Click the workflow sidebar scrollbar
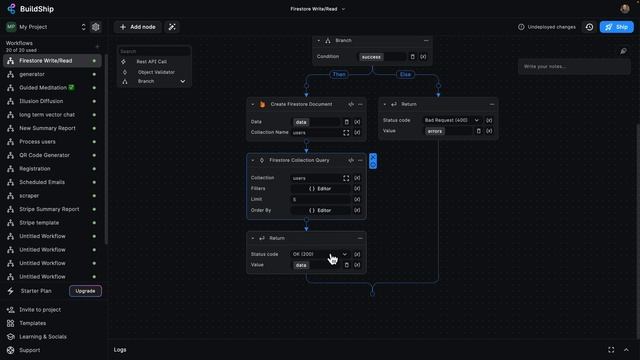640x360 pixels. pos(106,149)
